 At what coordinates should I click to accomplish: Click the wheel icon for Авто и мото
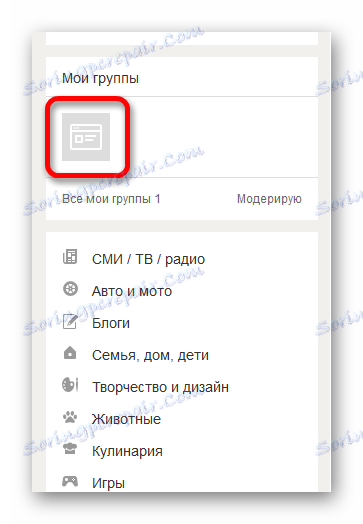pyautogui.click(x=70, y=289)
